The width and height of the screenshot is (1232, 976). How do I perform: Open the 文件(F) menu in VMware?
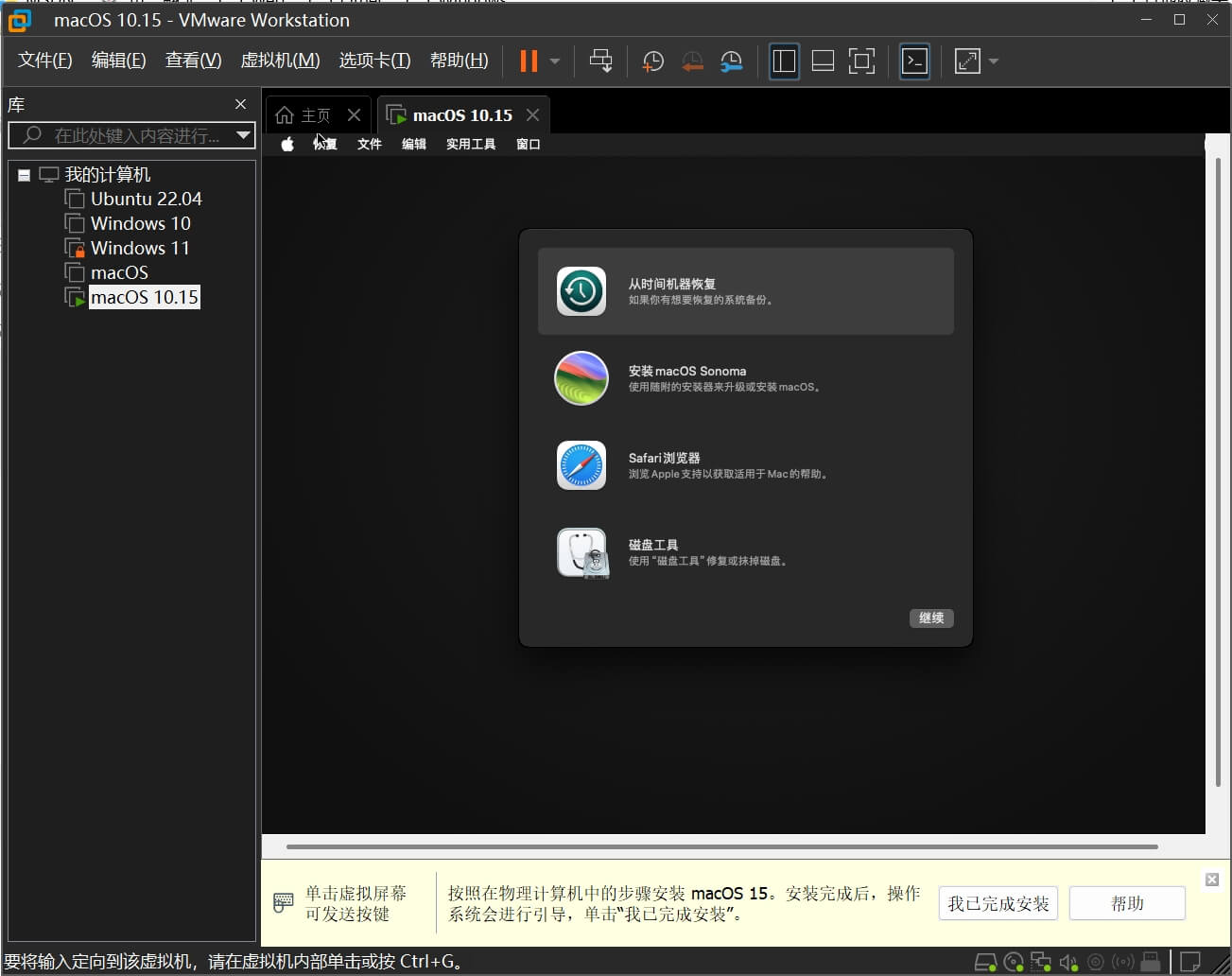coord(45,61)
